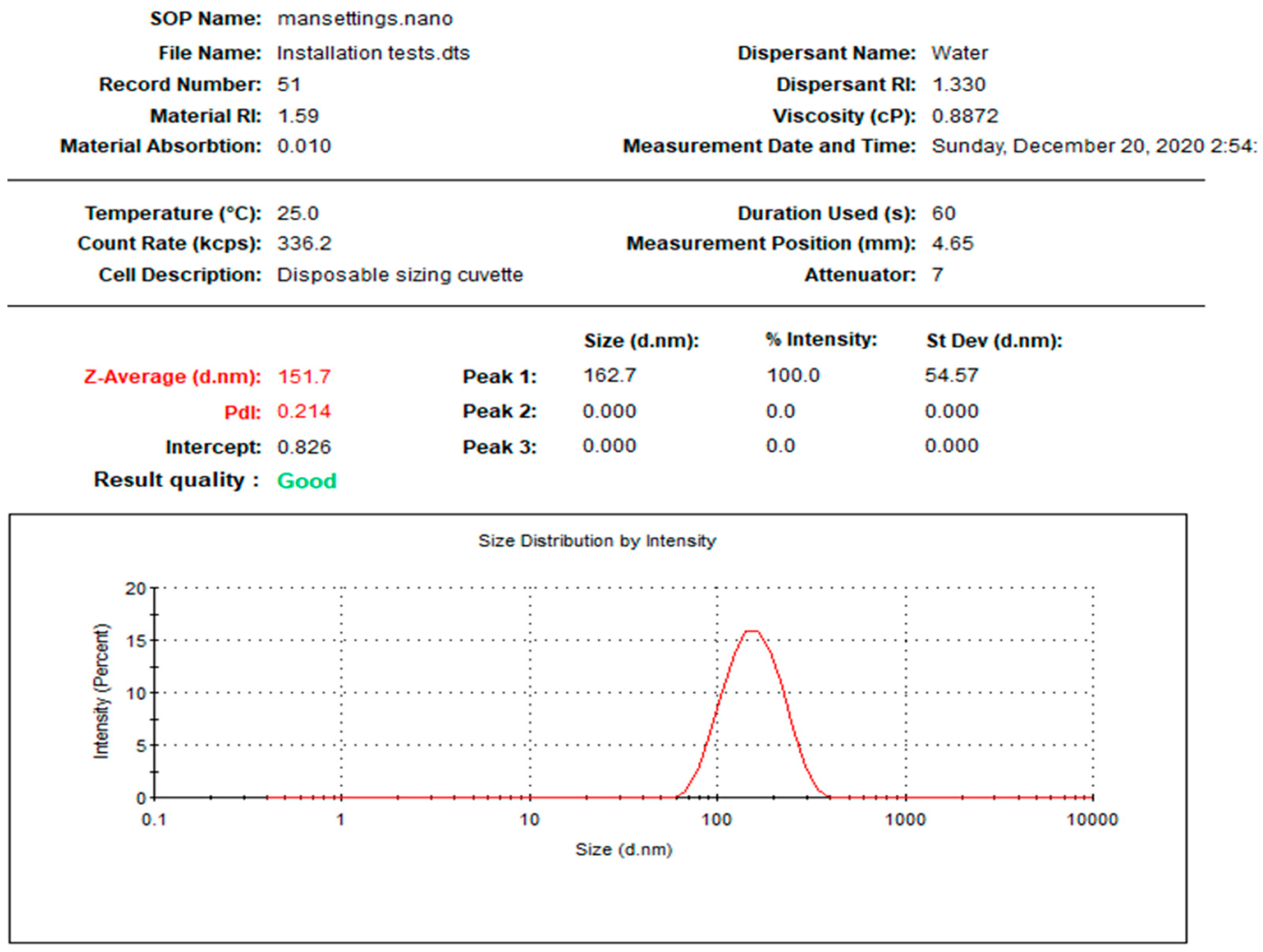Click the Z-Average value 151.7
Screen dimensions: 1263x952
pos(304,376)
